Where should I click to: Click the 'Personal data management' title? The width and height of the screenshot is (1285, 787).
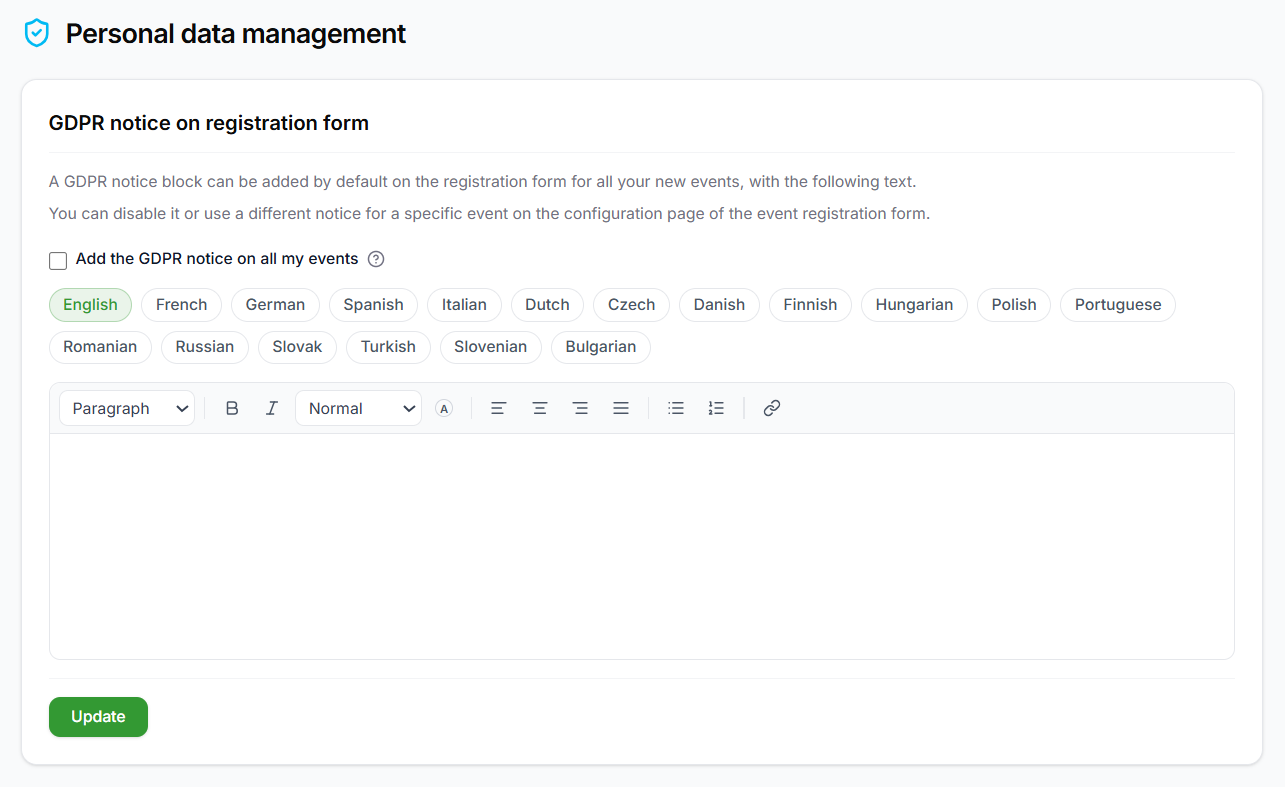tap(236, 34)
